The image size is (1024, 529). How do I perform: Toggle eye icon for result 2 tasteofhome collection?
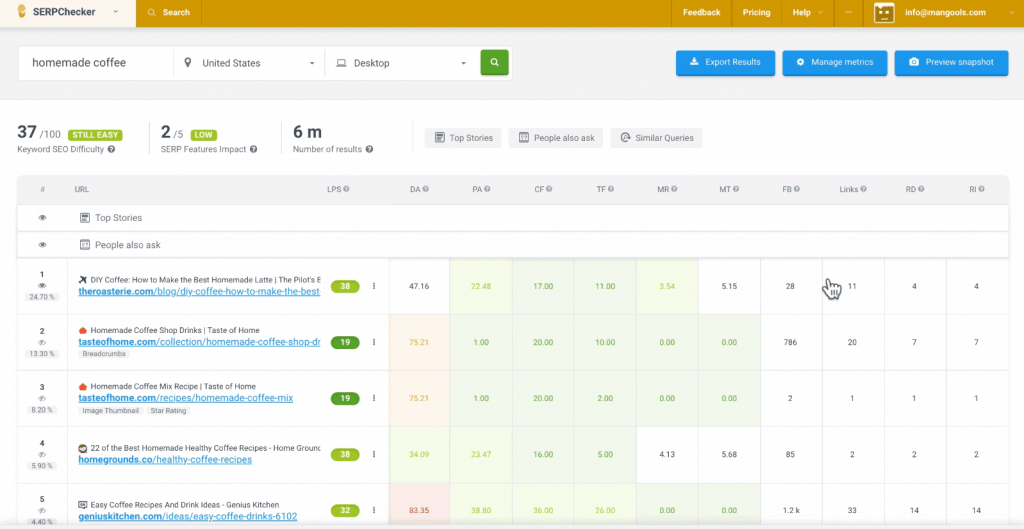[42, 342]
